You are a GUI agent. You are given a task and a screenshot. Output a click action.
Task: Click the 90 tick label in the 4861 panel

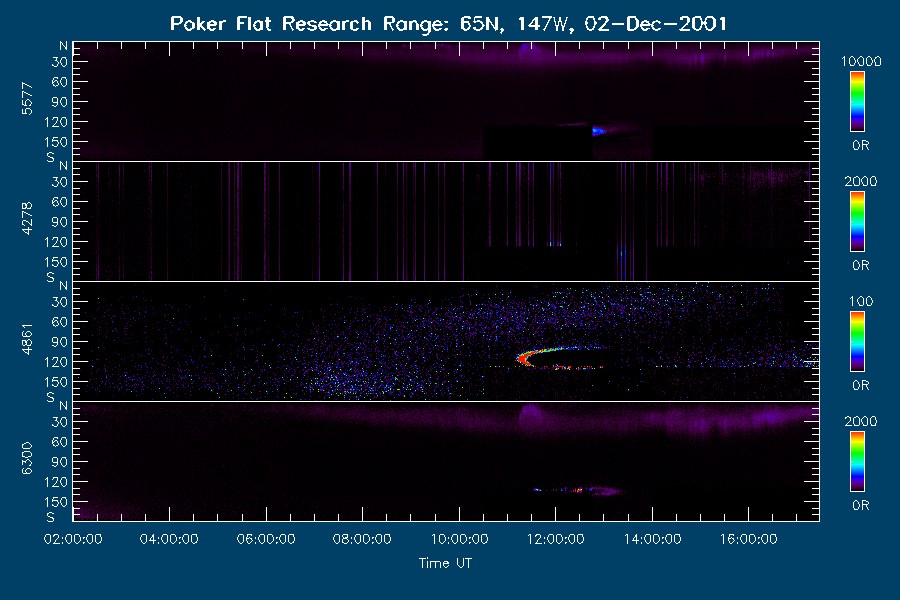point(60,342)
